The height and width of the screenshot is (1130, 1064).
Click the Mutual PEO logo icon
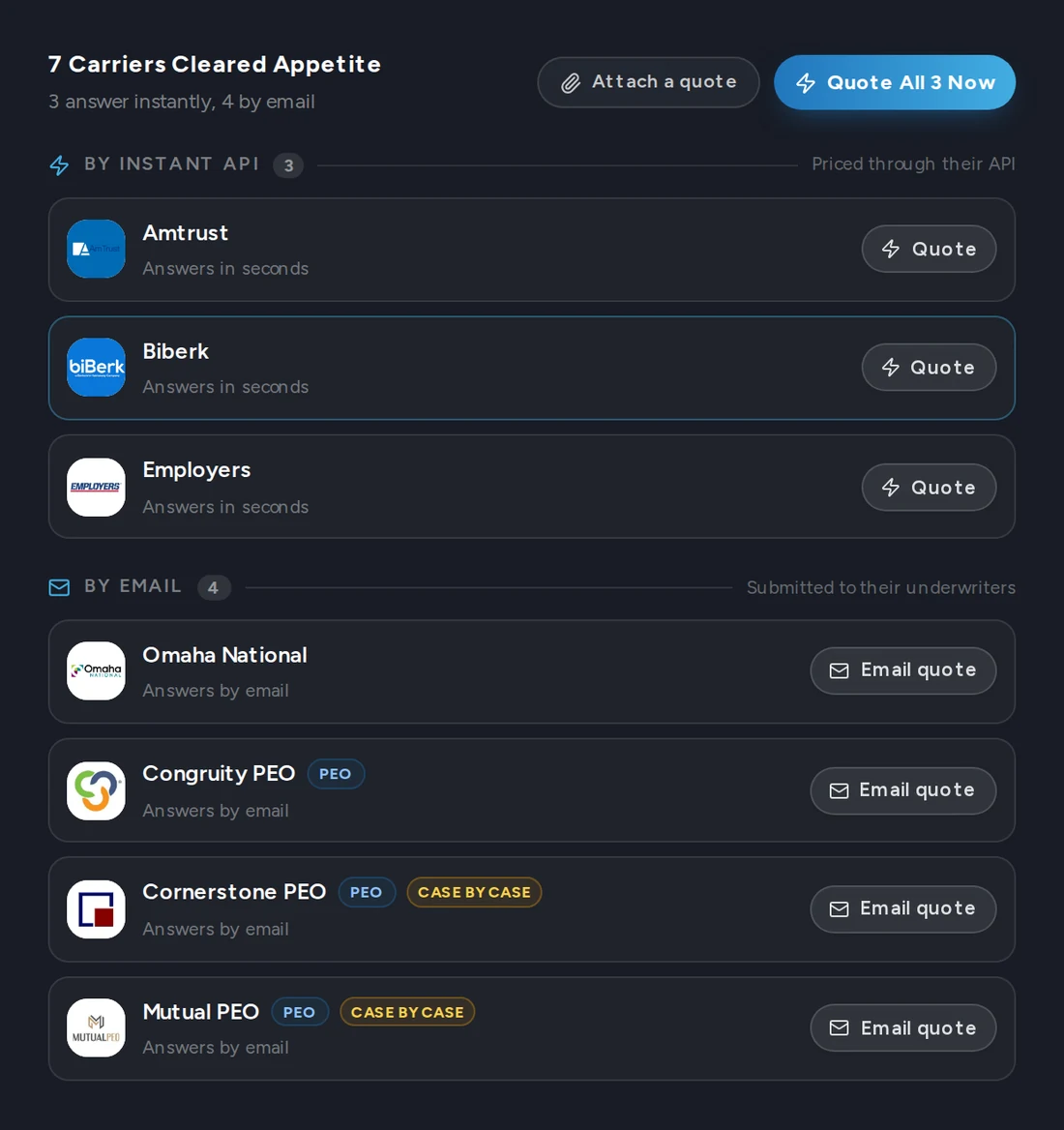click(x=96, y=1027)
